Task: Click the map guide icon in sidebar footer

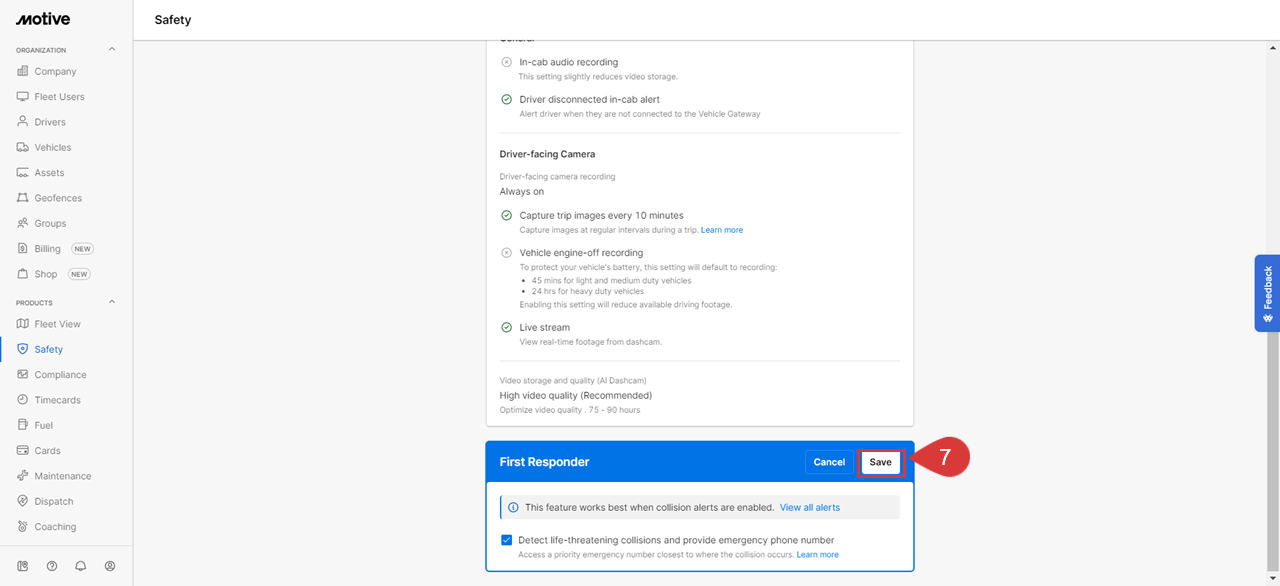Action: tap(23, 566)
